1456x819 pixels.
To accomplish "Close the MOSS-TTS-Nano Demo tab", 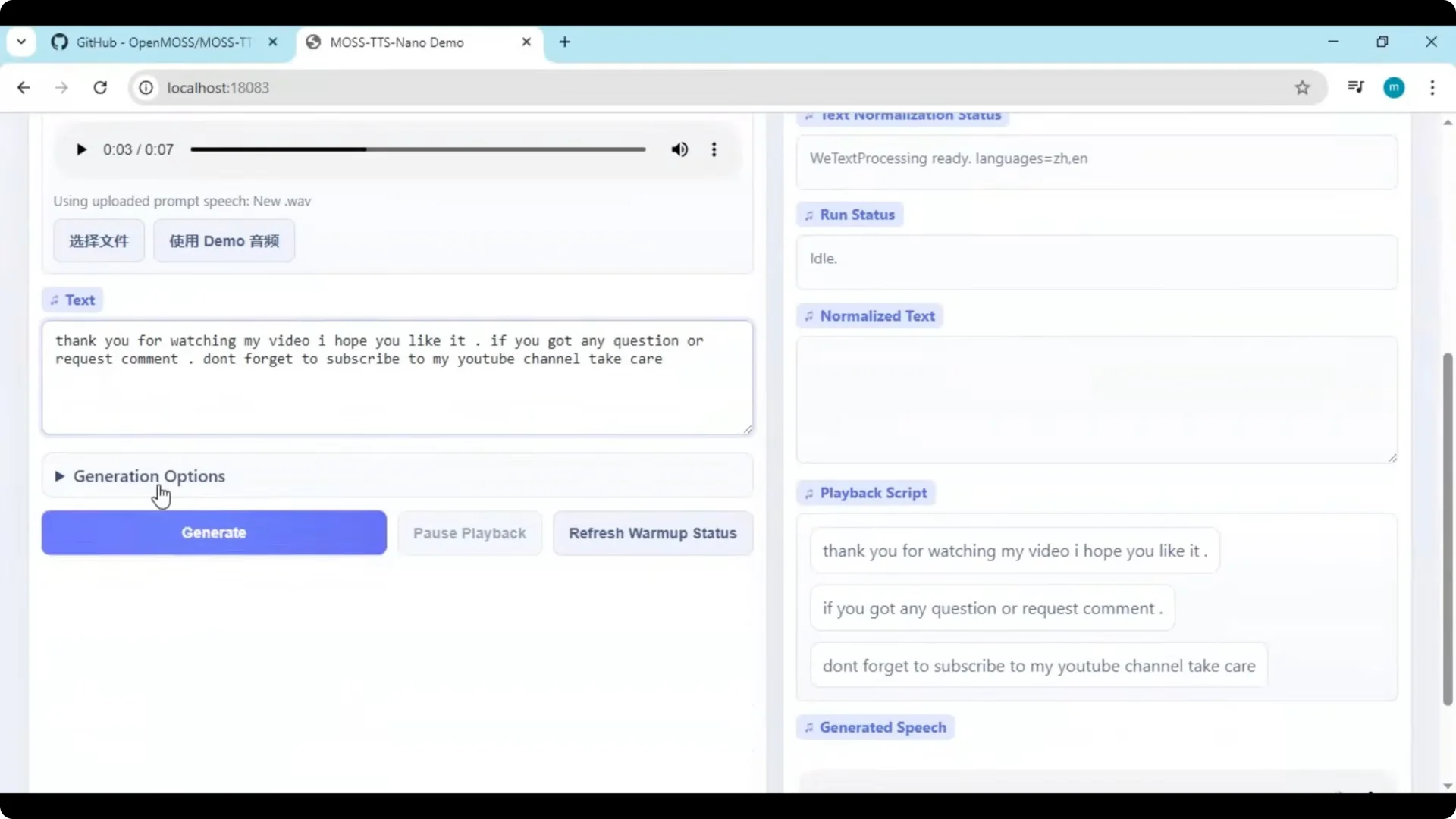I will pyautogui.click(x=526, y=42).
